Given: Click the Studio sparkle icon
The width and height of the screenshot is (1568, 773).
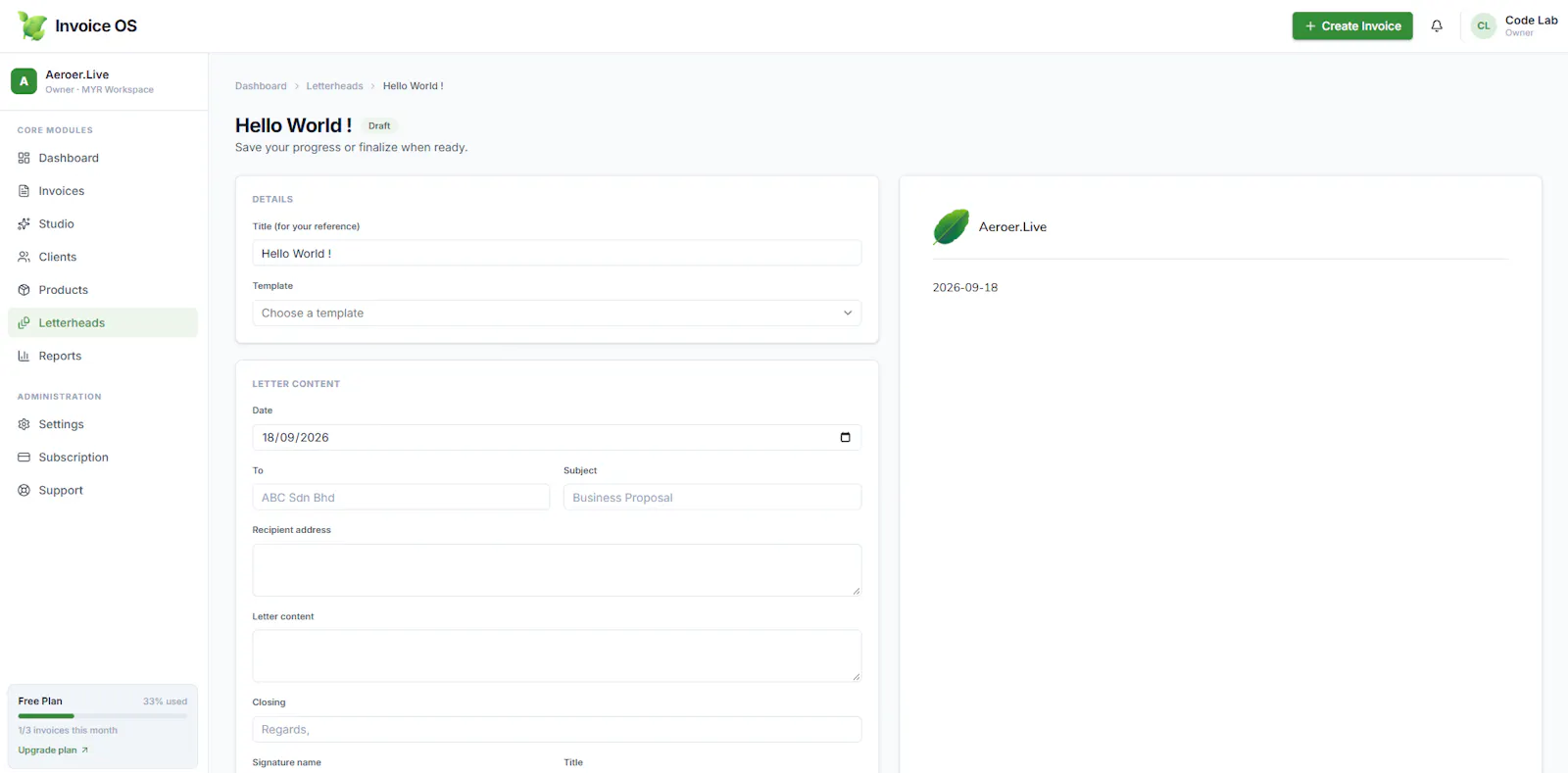Looking at the screenshot, I should [x=24, y=224].
